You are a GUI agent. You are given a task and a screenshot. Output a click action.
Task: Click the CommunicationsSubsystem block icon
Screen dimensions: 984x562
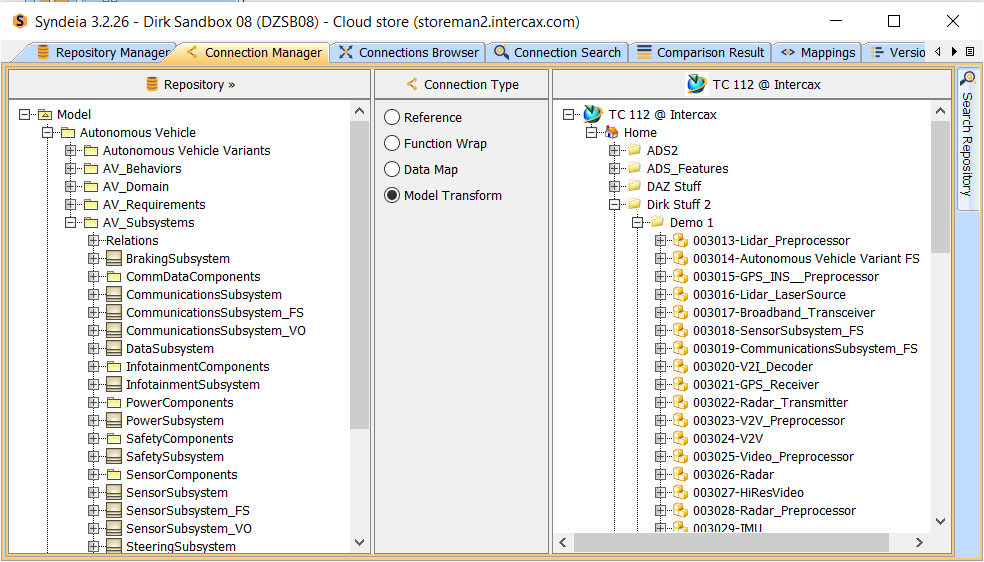(x=114, y=295)
